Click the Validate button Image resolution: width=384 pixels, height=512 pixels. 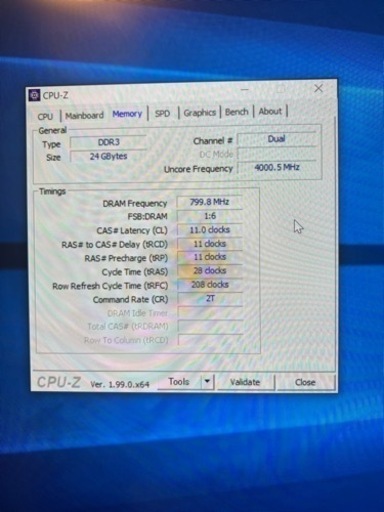click(x=245, y=382)
